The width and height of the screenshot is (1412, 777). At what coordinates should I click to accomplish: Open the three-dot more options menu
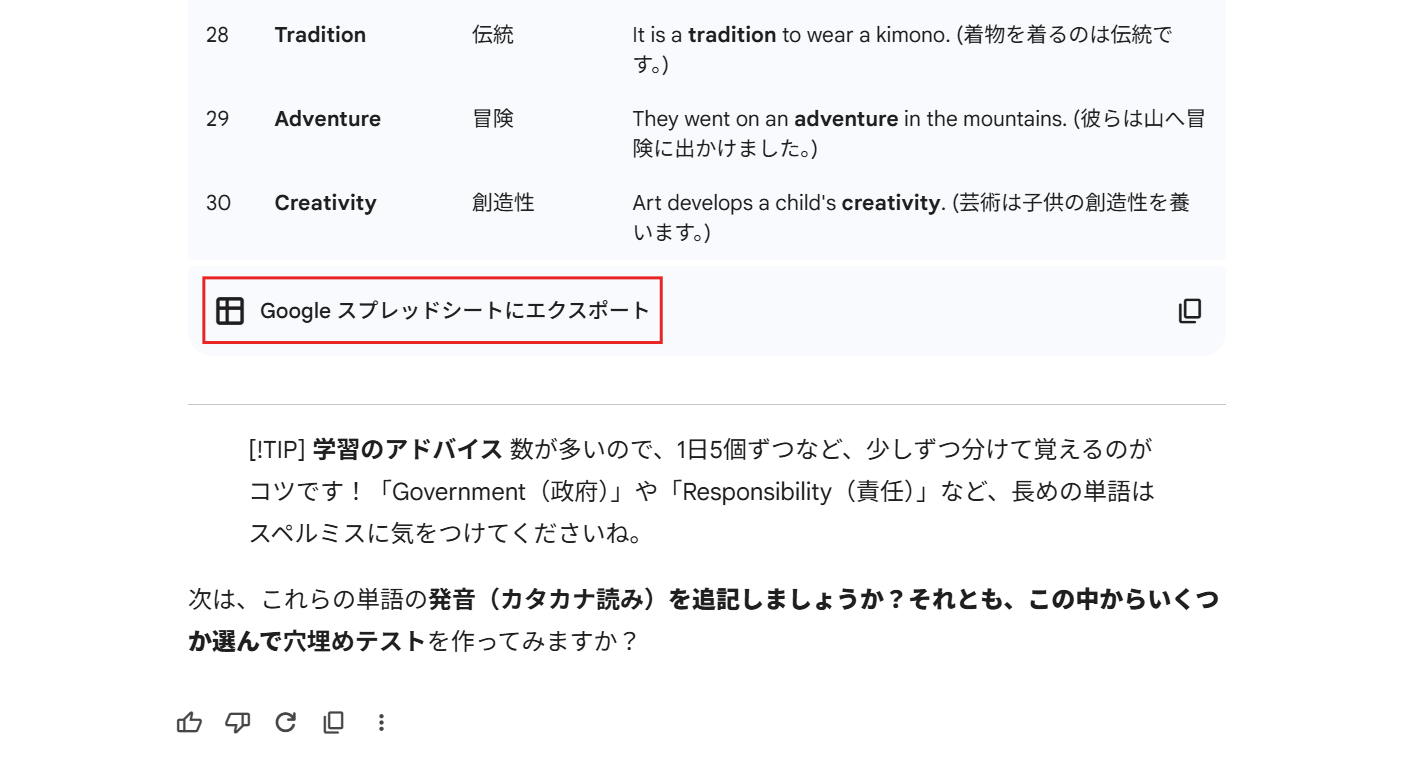tap(381, 722)
